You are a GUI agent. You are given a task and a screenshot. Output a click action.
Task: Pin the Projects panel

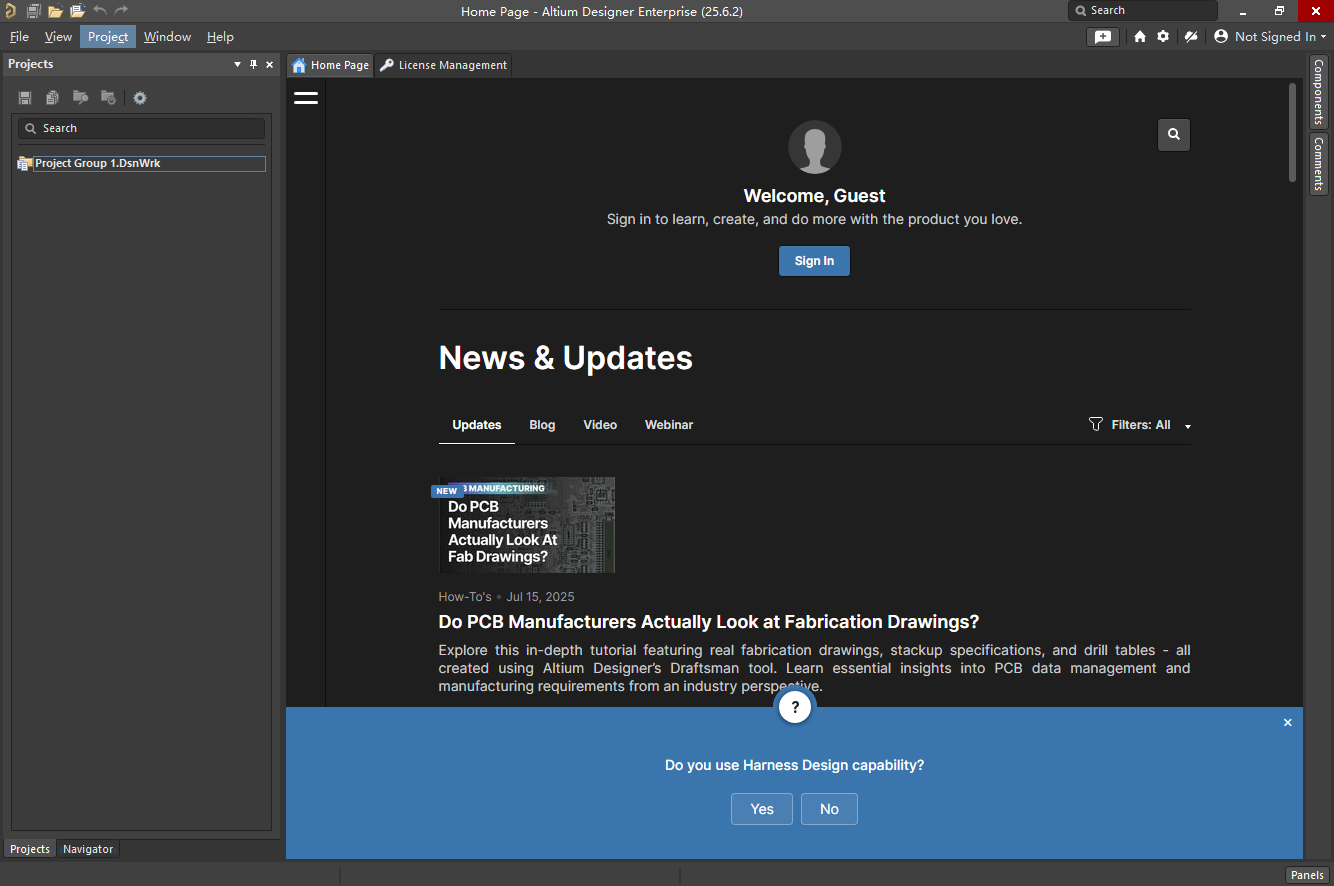[x=253, y=64]
